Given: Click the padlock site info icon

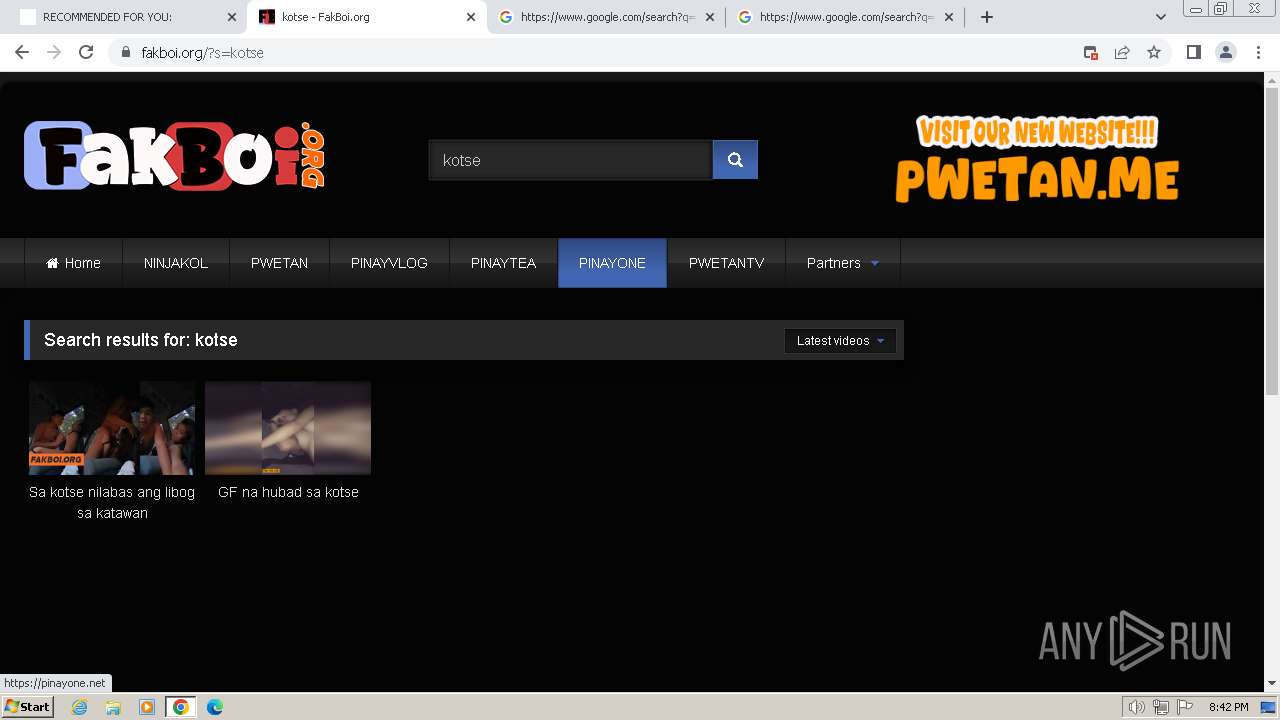Looking at the screenshot, I should (x=126, y=52).
